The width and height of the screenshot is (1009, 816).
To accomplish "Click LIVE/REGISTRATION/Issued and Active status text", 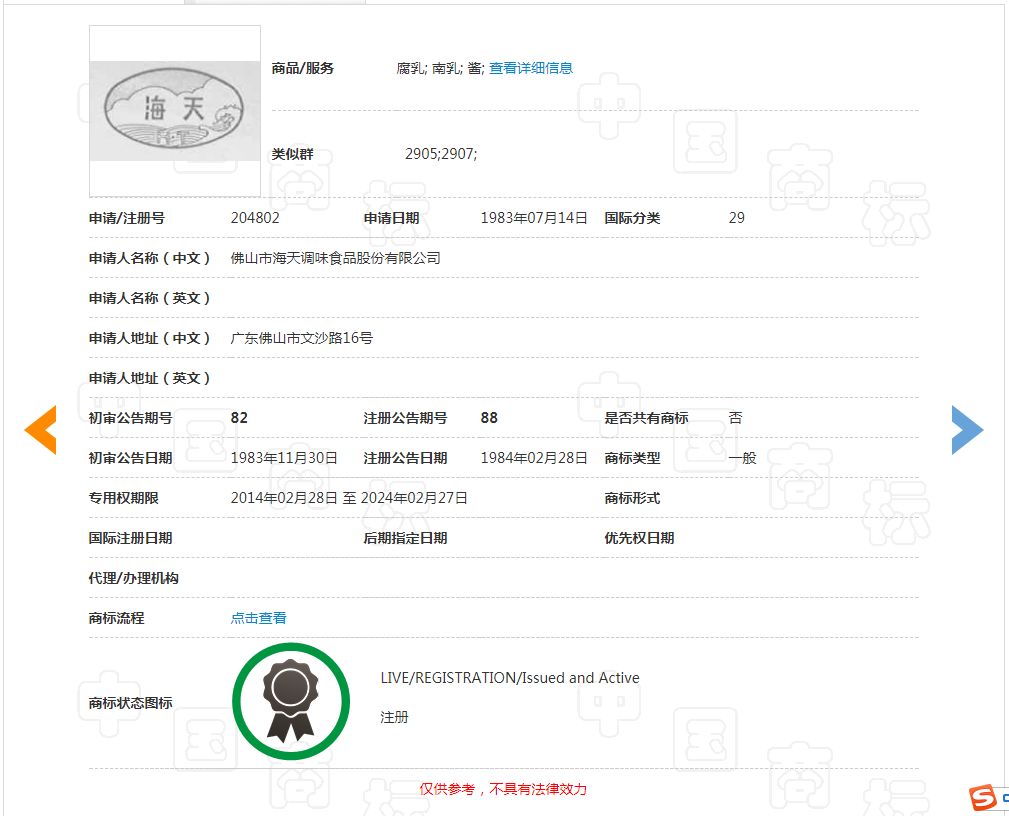I will pos(510,678).
